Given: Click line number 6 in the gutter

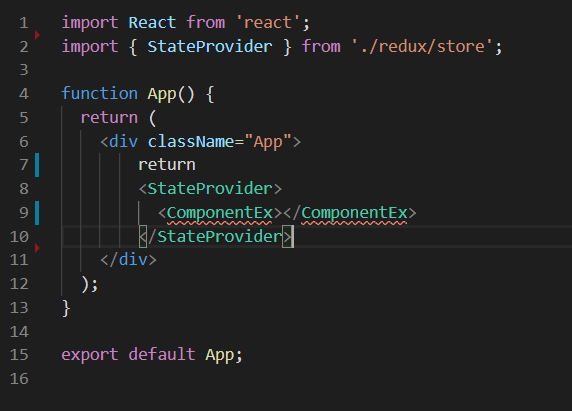Looking at the screenshot, I should [x=24, y=141].
